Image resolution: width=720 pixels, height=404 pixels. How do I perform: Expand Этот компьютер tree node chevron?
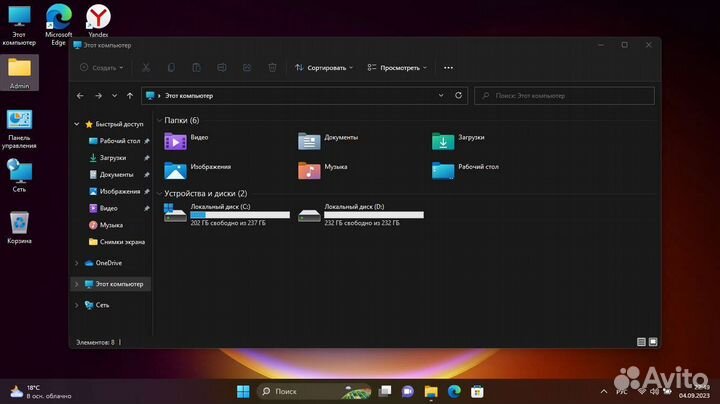point(77,284)
